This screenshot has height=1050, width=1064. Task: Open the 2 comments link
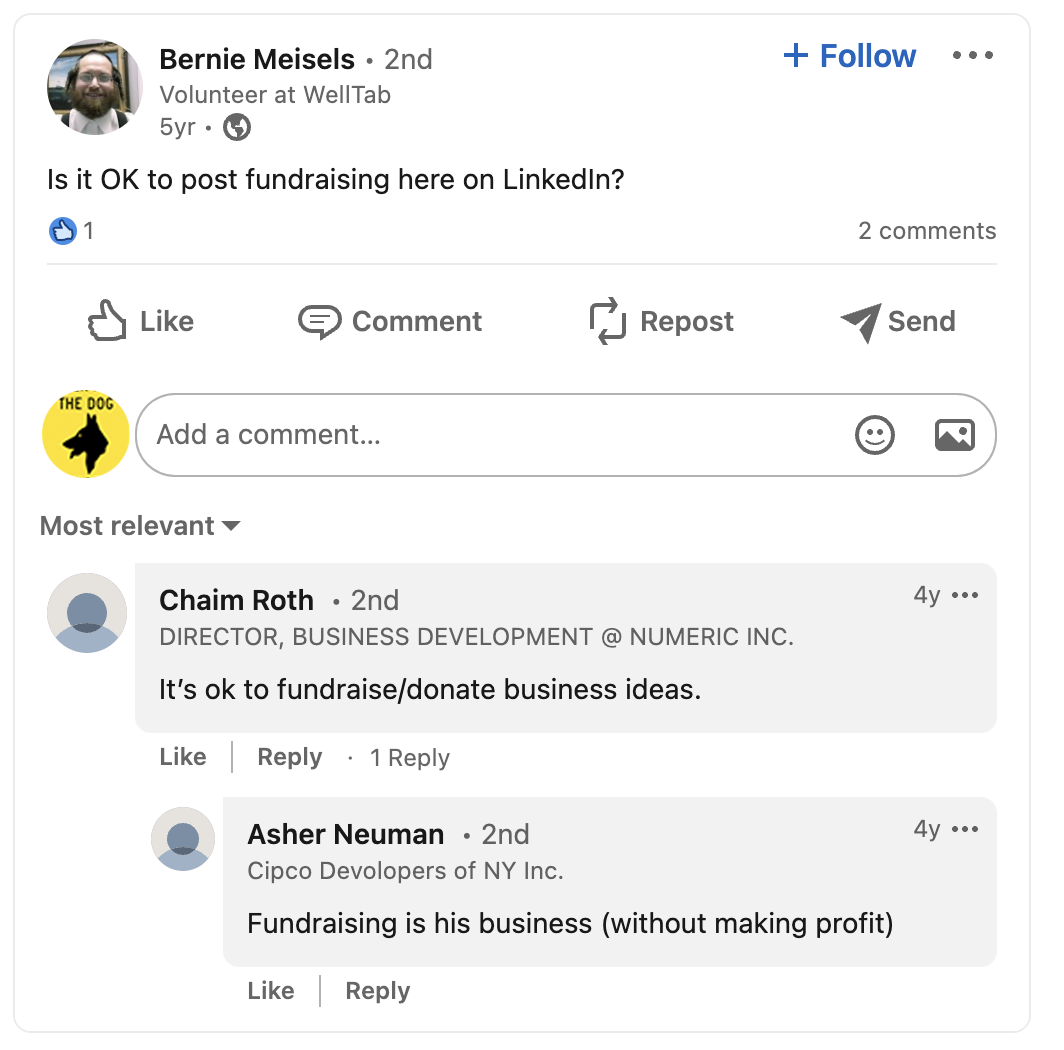pos(927,231)
